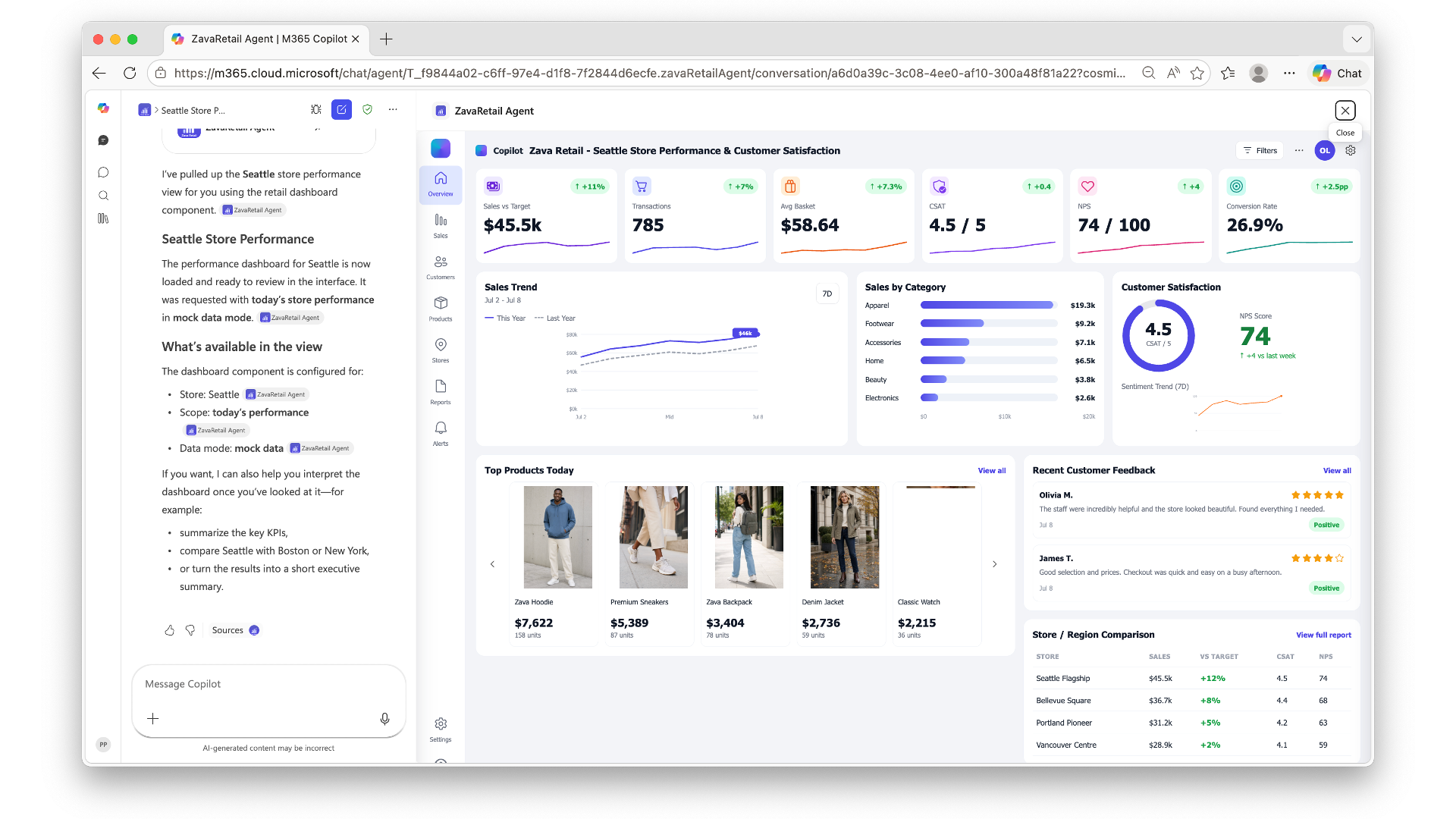The height and width of the screenshot is (819, 1456).
Task: Open the Copilot logo in the left rail
Action: (103, 108)
